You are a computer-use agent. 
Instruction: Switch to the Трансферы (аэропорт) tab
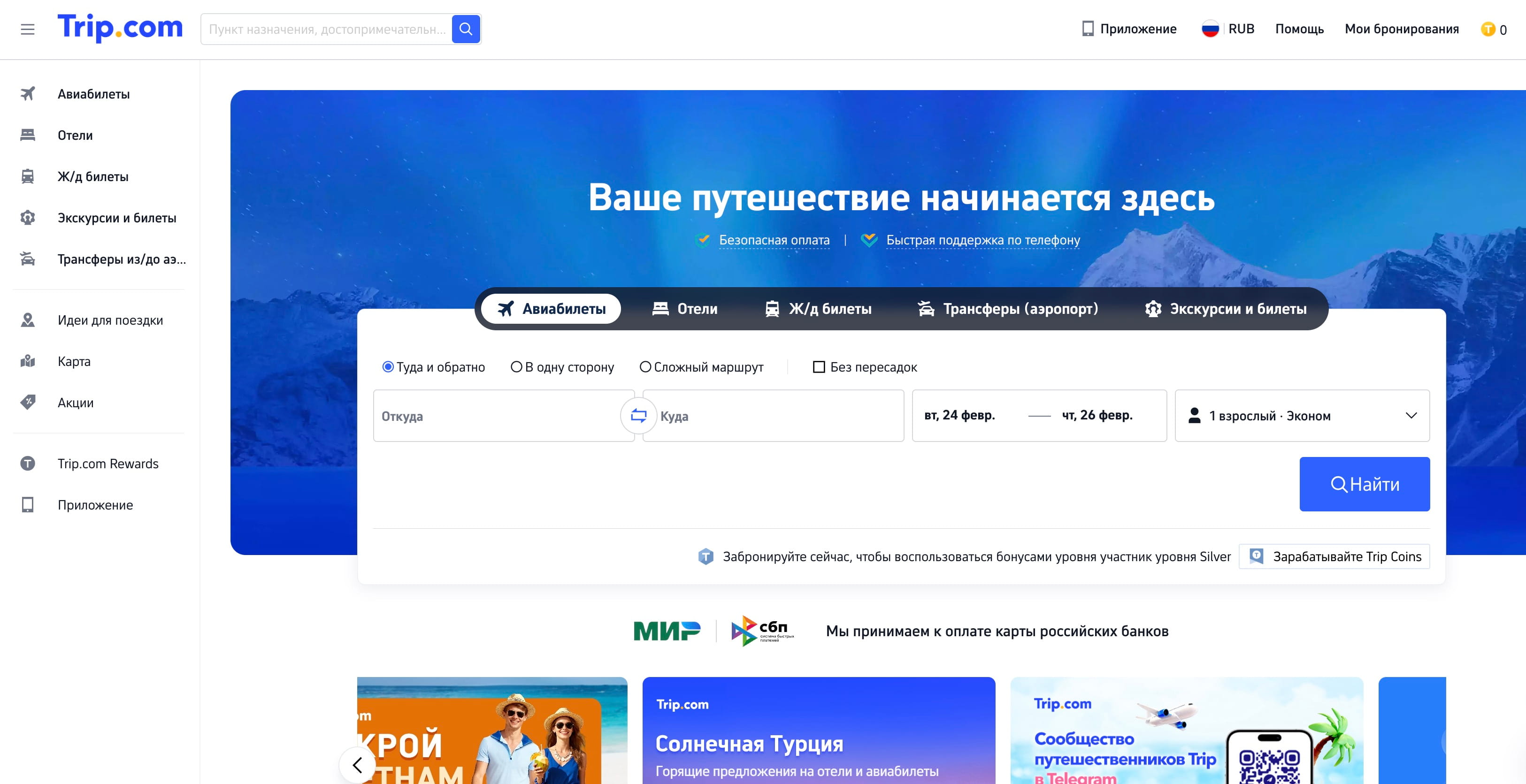(x=1008, y=309)
